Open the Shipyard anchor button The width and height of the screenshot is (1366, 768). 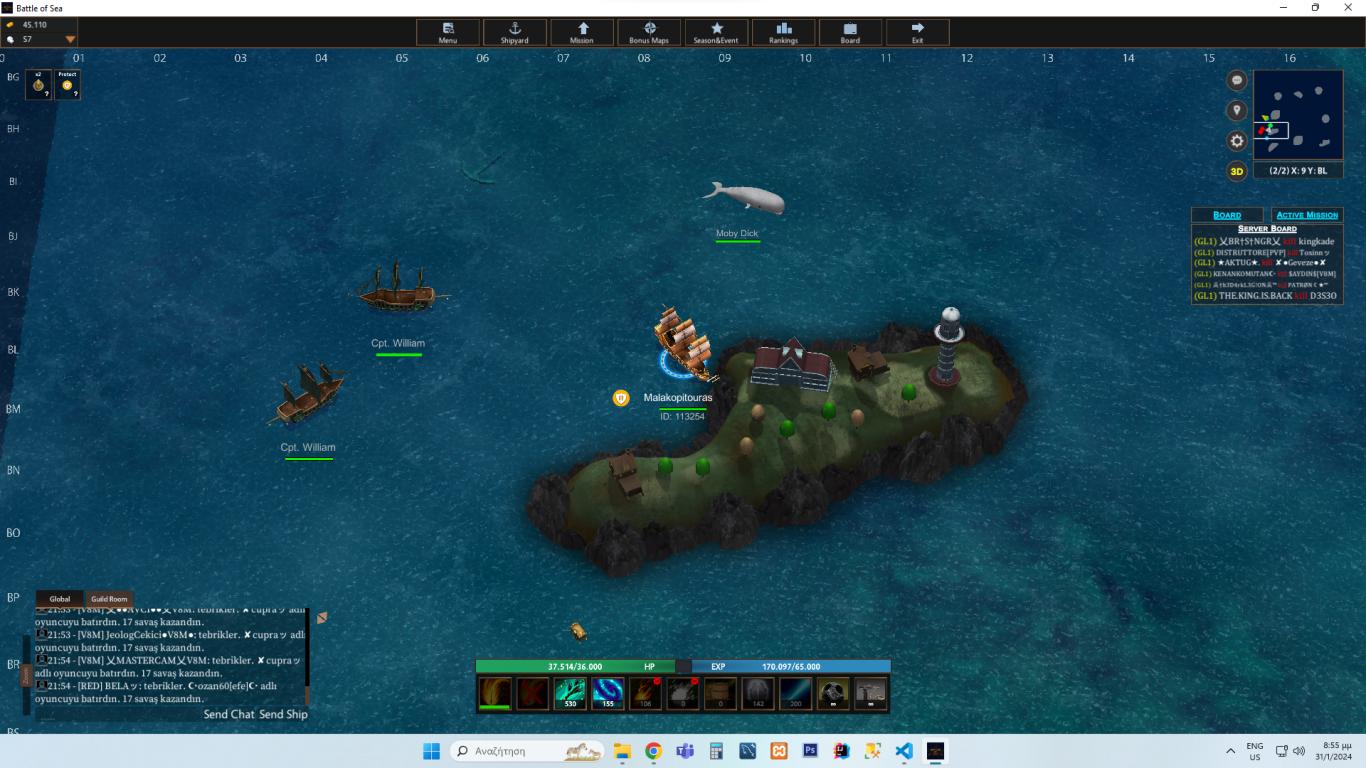[x=515, y=32]
